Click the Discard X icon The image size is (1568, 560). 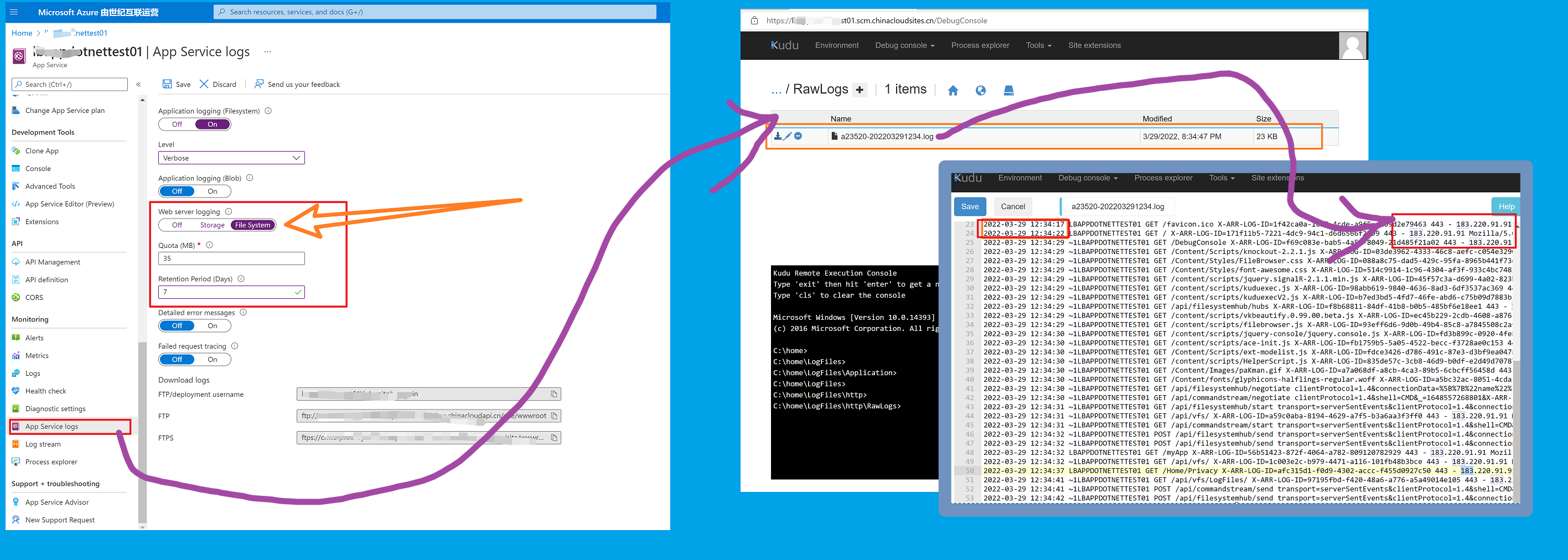click(x=204, y=84)
